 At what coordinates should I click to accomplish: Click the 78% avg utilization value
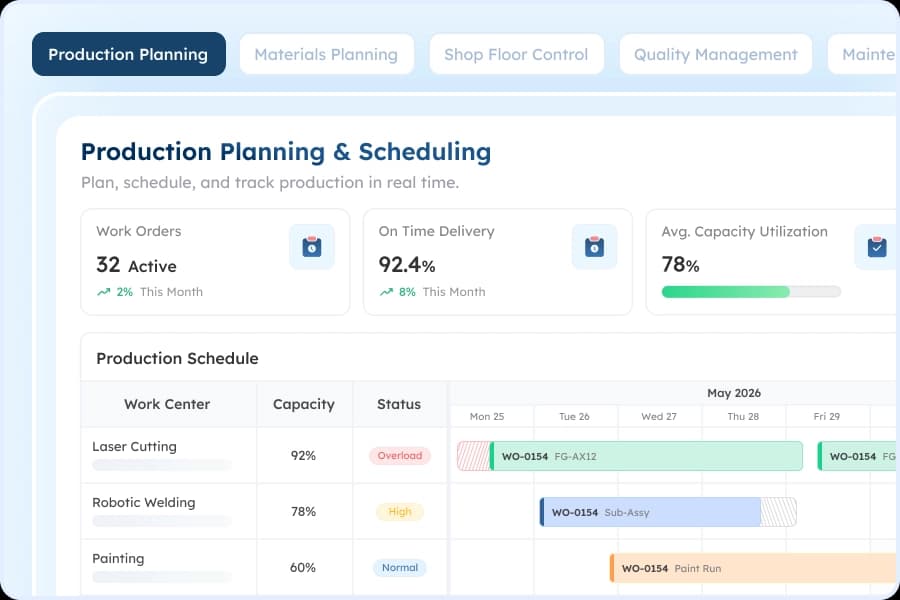point(680,265)
